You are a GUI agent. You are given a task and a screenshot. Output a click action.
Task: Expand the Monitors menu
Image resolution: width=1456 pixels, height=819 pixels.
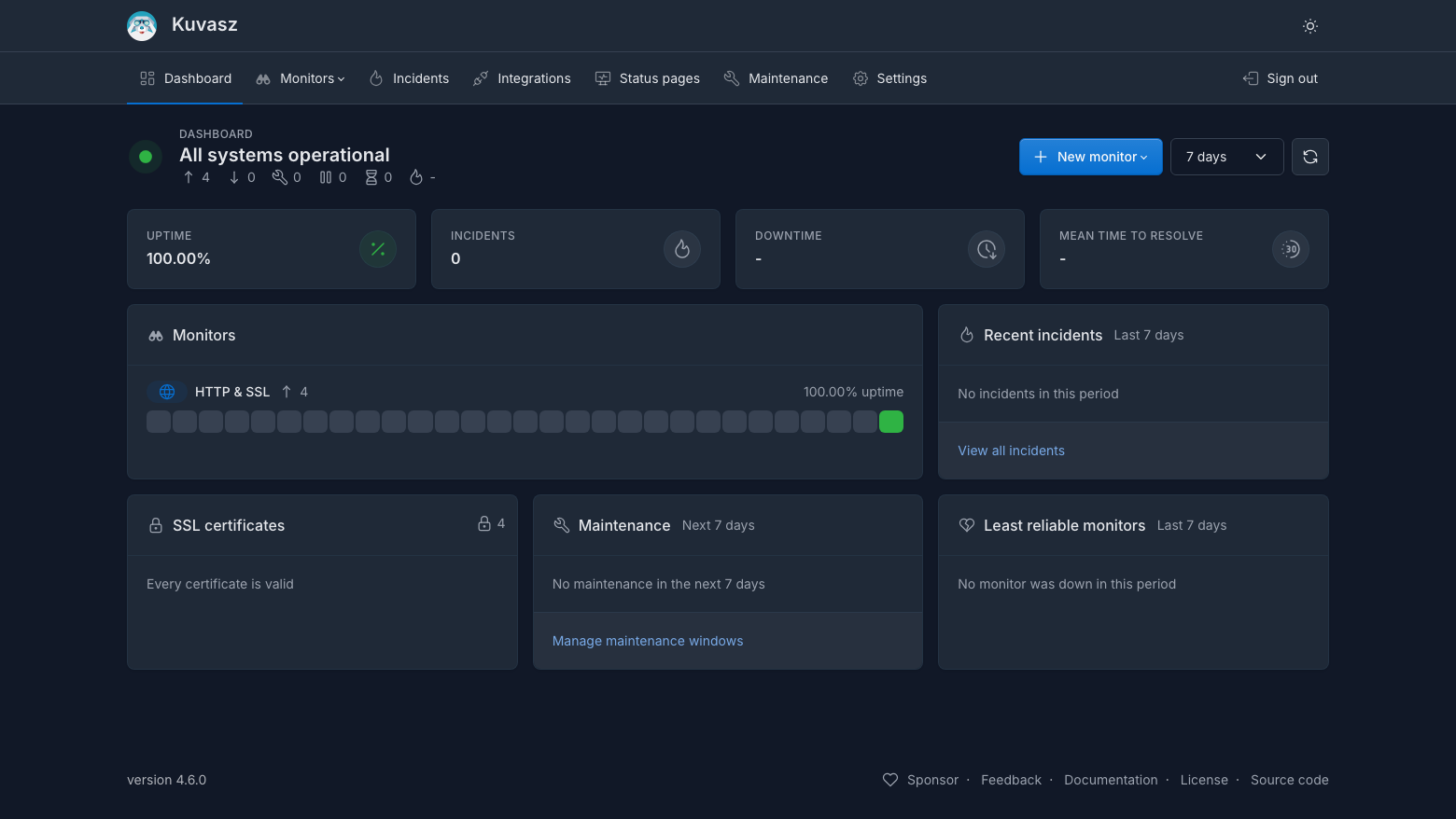(301, 78)
